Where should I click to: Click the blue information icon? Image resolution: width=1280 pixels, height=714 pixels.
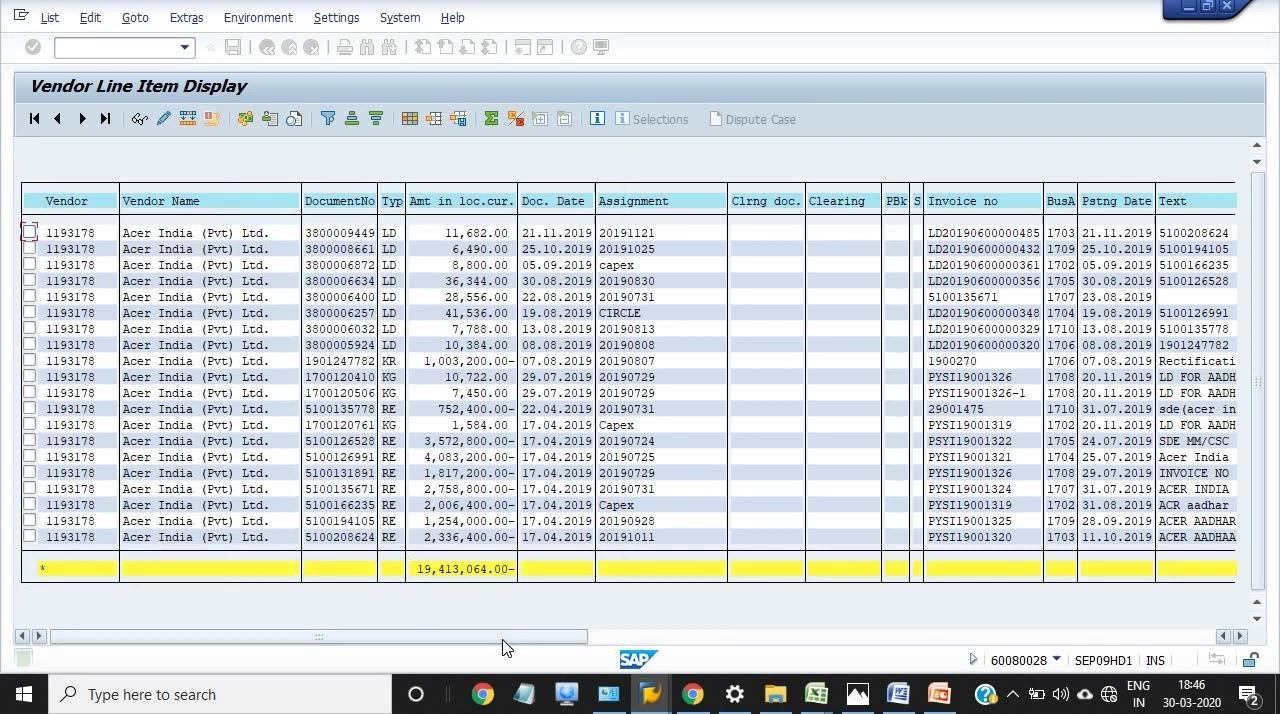tap(597, 118)
